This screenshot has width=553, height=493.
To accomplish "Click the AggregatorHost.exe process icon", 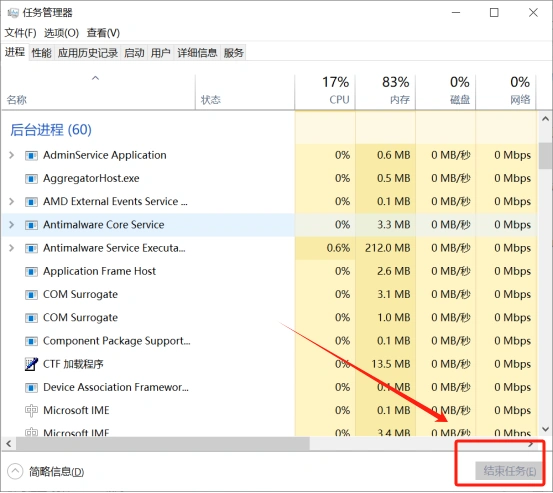I will (31, 178).
